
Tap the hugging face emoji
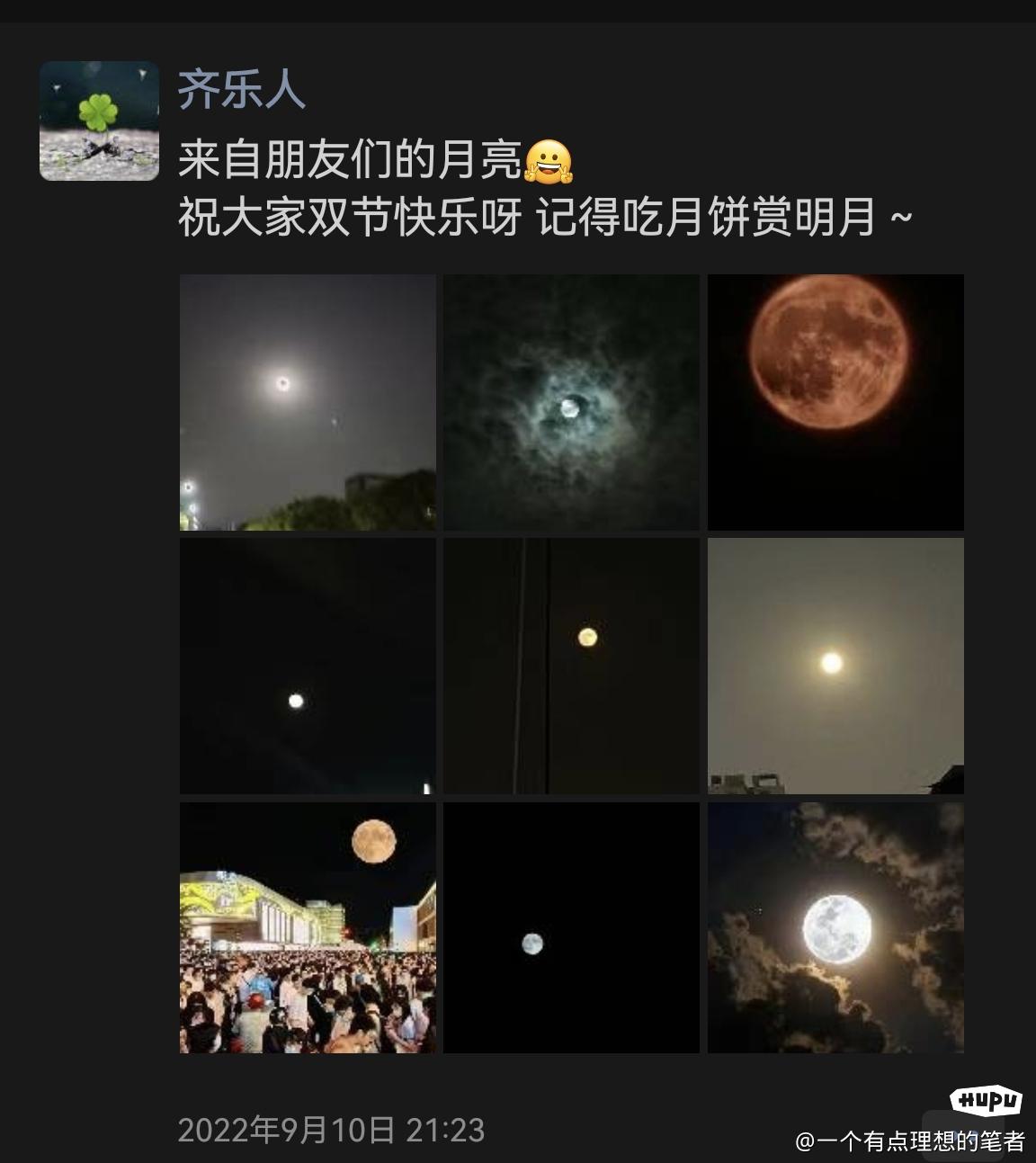click(x=549, y=163)
